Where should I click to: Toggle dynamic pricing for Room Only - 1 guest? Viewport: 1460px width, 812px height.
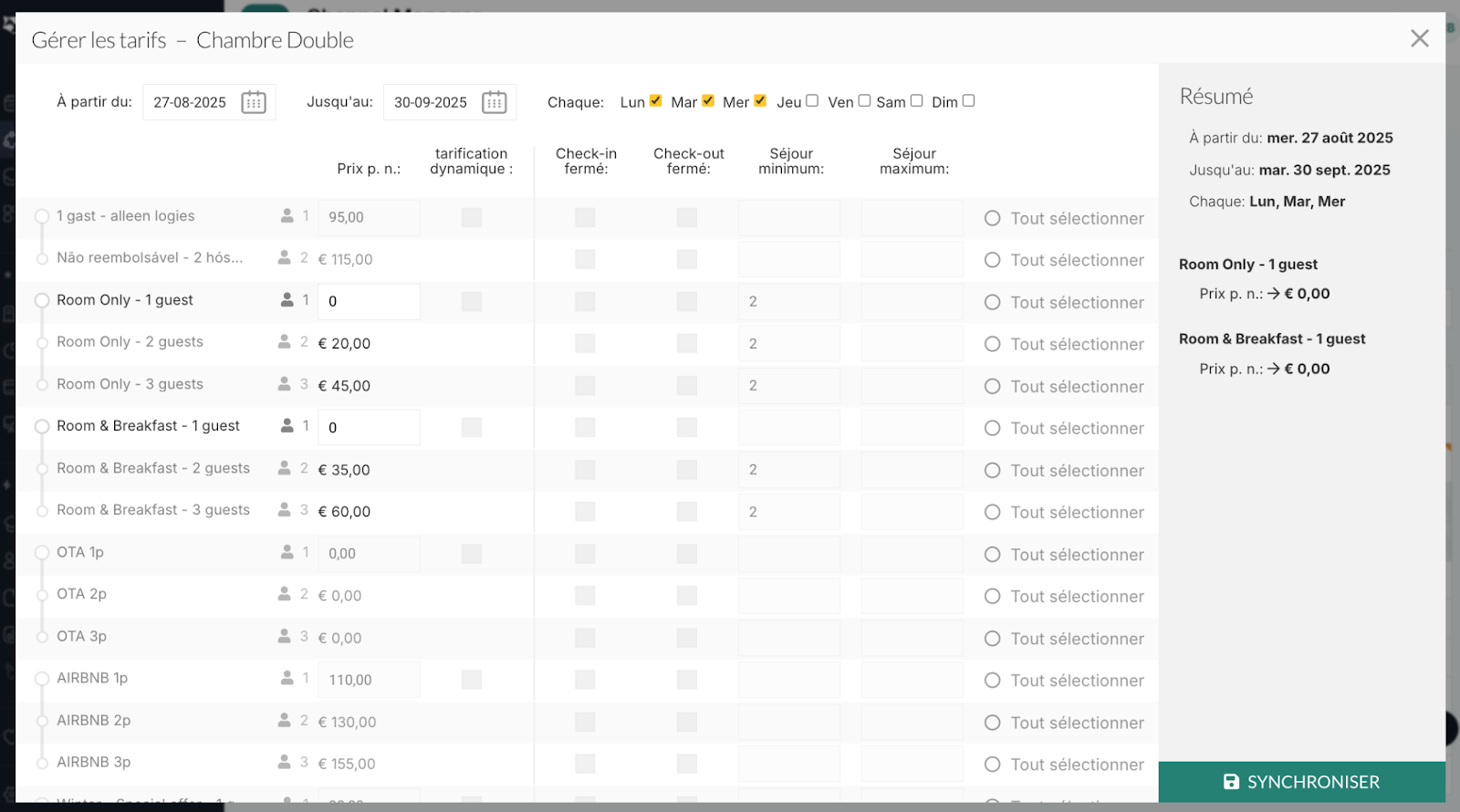point(472,301)
